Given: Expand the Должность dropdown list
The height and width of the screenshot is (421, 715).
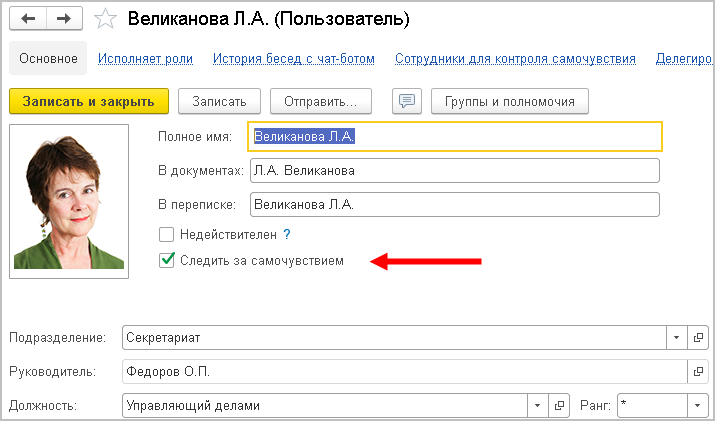Looking at the screenshot, I should (538, 406).
